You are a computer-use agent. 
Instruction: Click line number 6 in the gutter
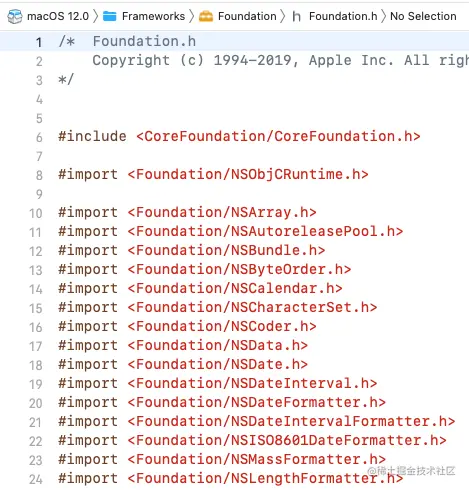[x=39, y=137]
